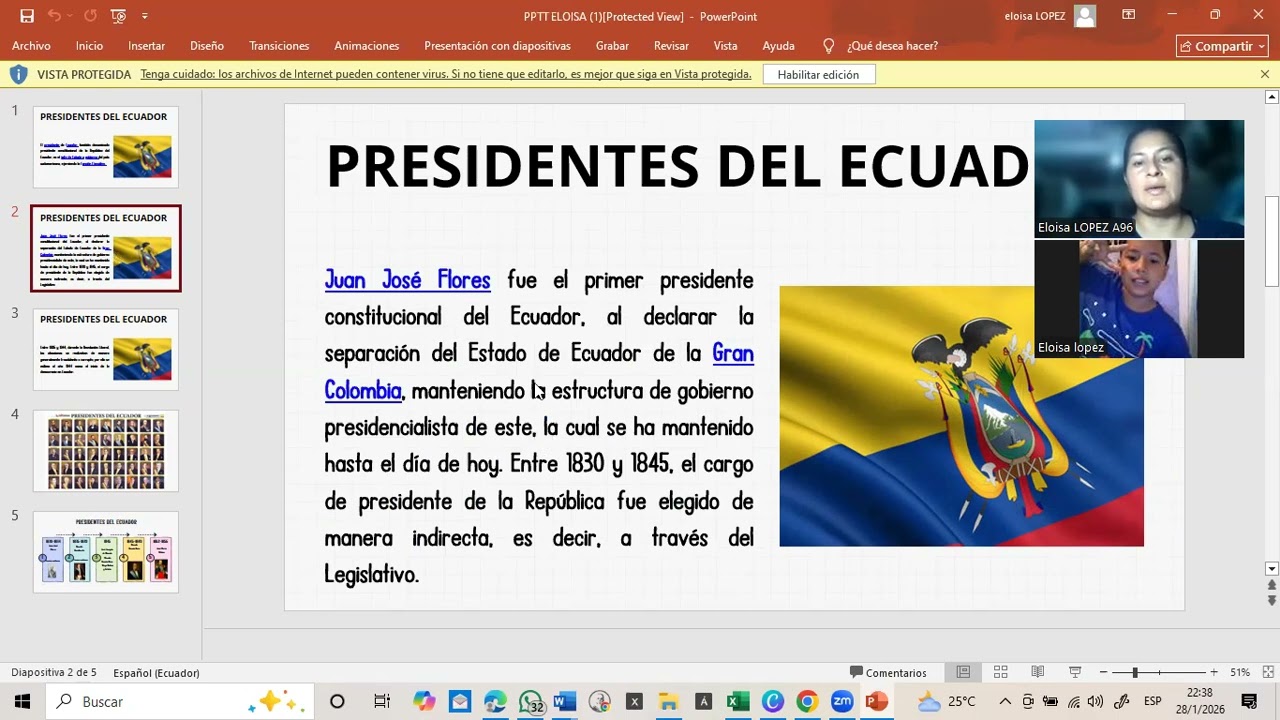Open Google Chrome from the taskbar
1280x720 pixels.
click(807, 702)
